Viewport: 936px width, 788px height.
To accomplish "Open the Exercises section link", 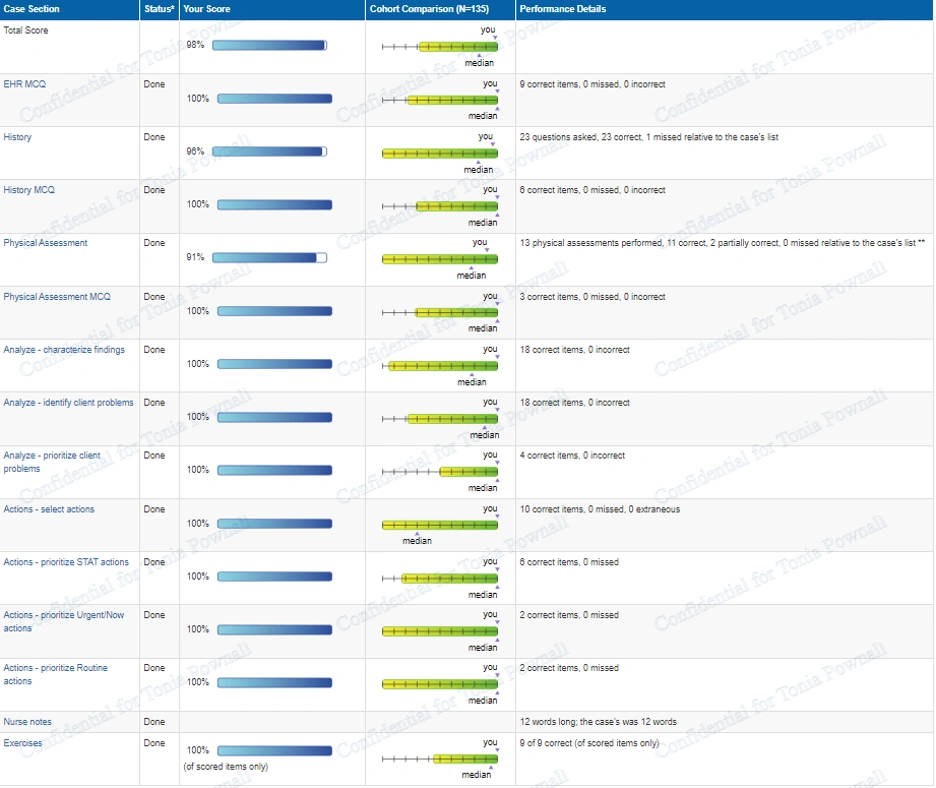I will click(x=23, y=744).
